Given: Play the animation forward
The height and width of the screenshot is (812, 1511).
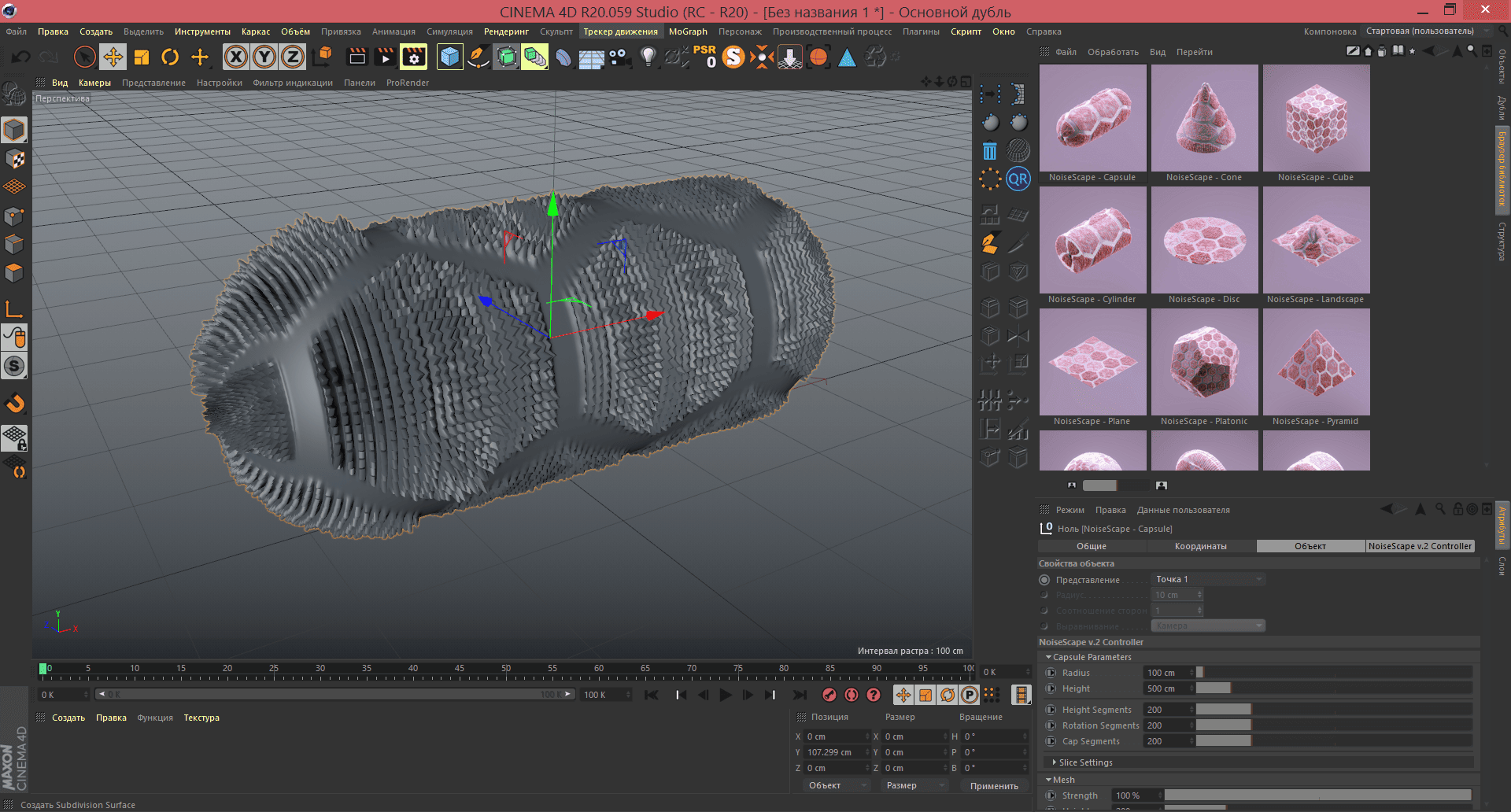Looking at the screenshot, I should tap(726, 695).
